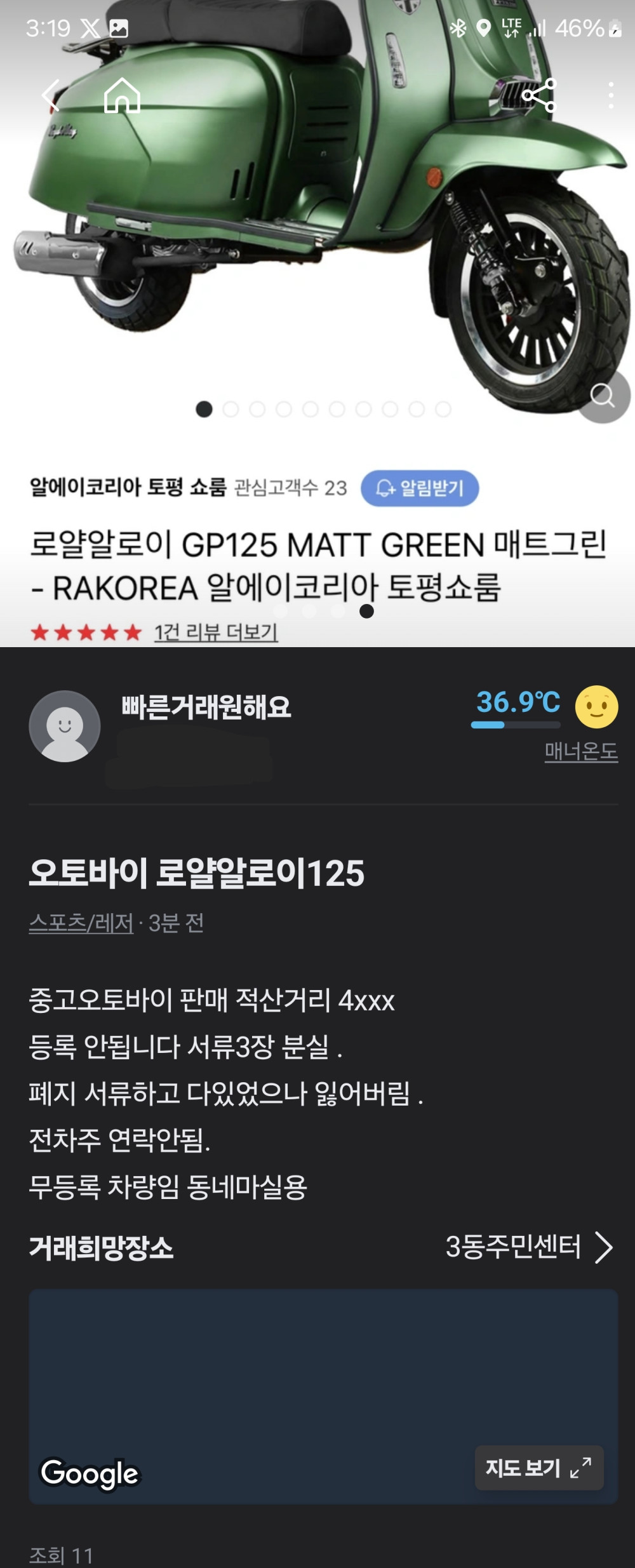Screen dimensions: 635x1568
Task: Tap the back arrow icon
Action: pos(51,95)
